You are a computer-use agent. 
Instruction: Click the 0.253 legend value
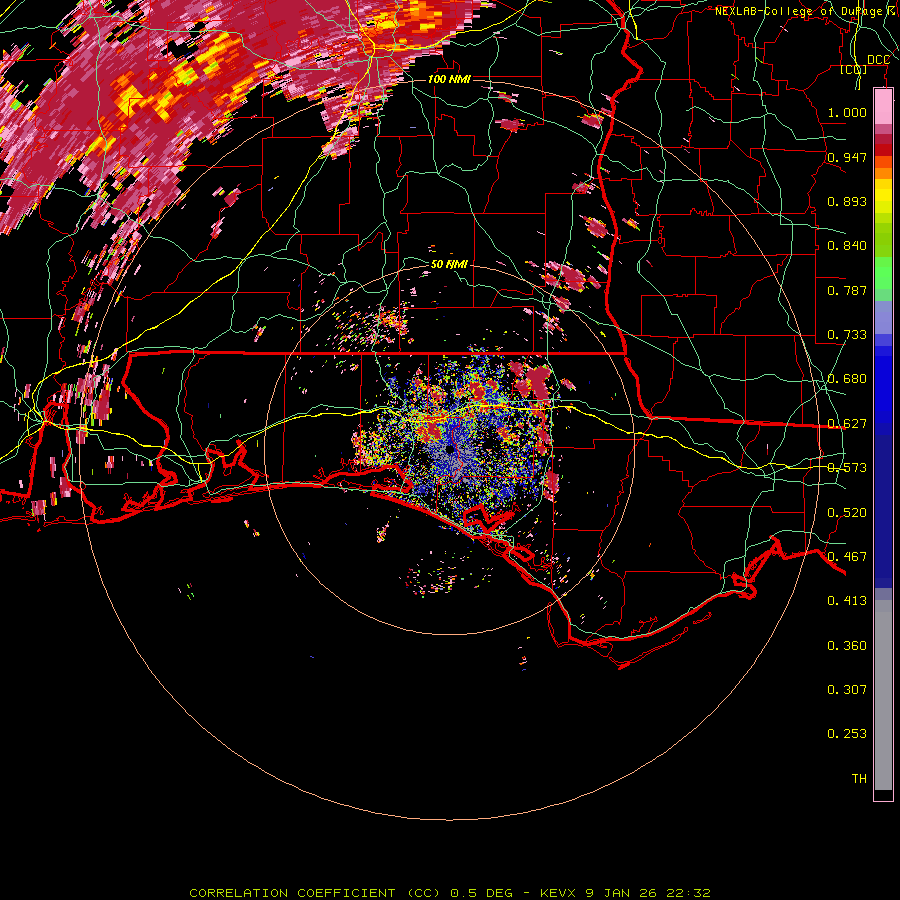847,734
